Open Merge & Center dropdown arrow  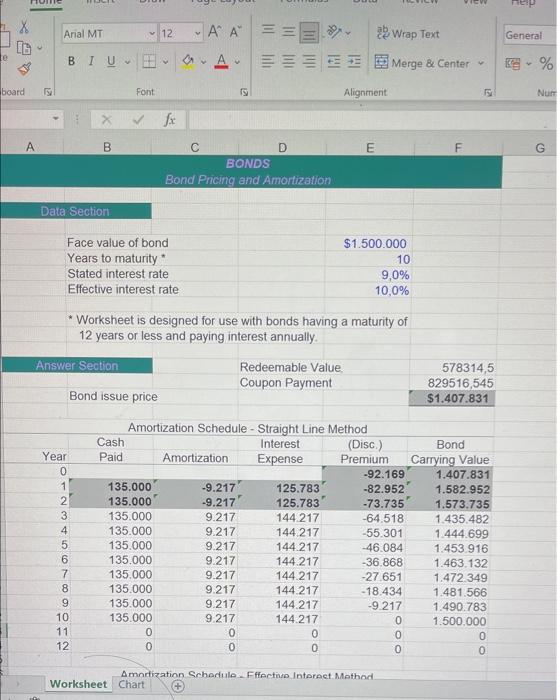pos(481,63)
